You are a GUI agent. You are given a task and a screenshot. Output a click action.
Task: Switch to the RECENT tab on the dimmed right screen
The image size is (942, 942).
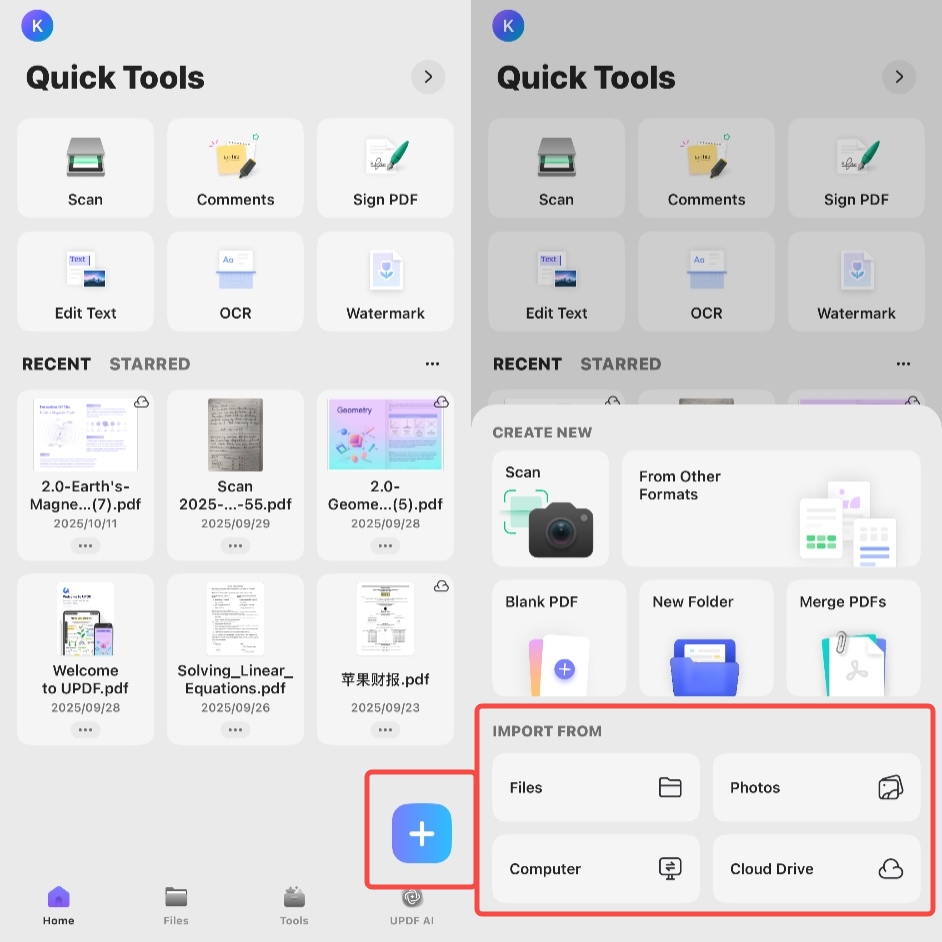pos(527,364)
